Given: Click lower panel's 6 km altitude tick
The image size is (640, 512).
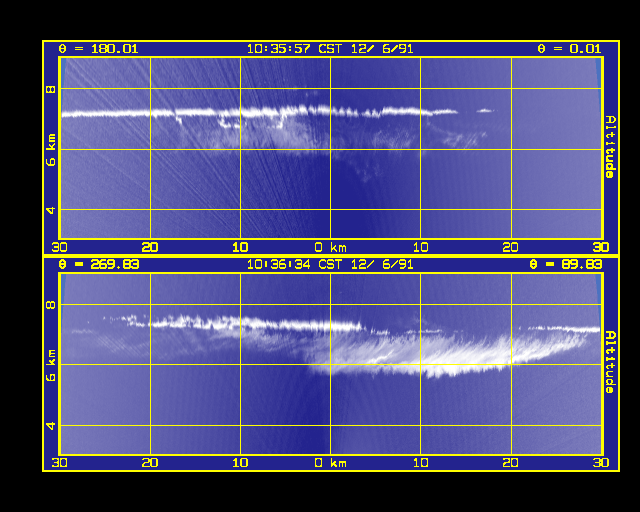Looking at the screenshot, I should point(51,365).
